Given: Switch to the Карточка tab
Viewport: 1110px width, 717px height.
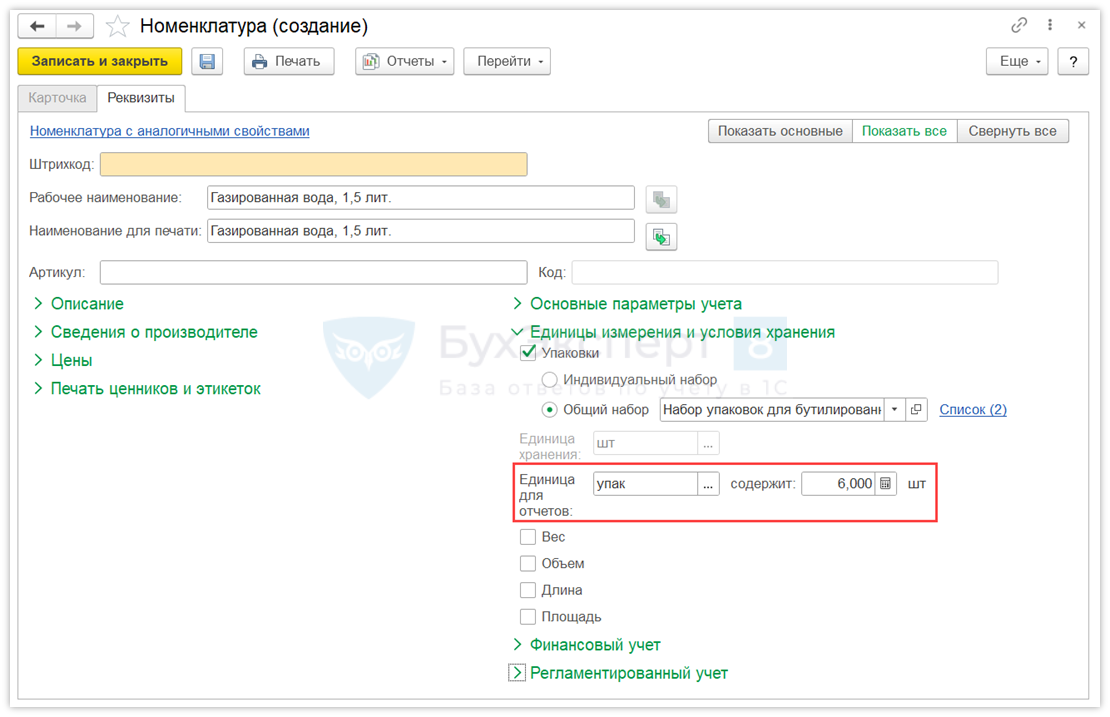Looking at the screenshot, I should point(57,98).
